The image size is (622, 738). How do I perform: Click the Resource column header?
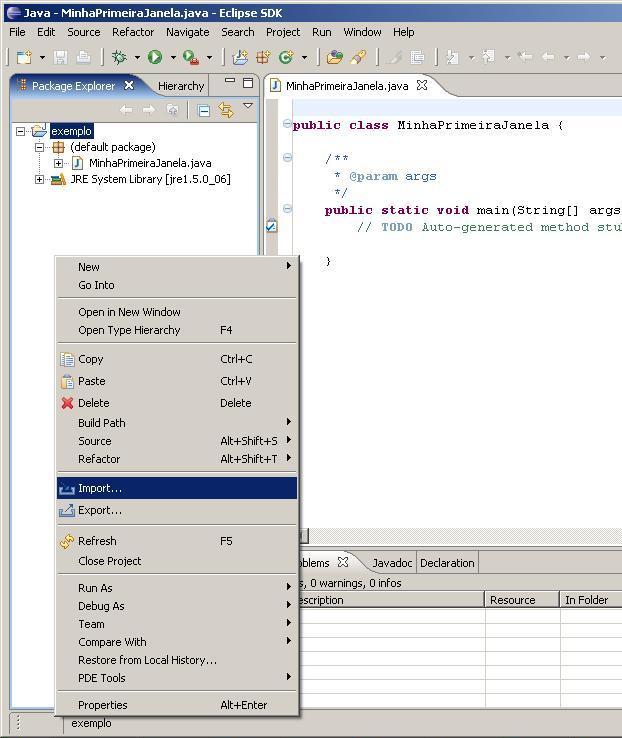pos(522,600)
